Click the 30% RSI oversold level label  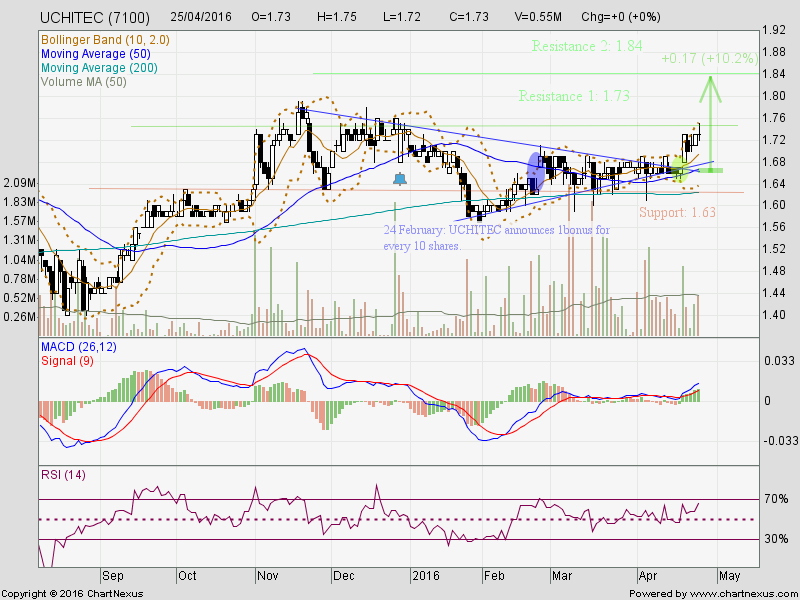pyautogui.click(x=776, y=539)
